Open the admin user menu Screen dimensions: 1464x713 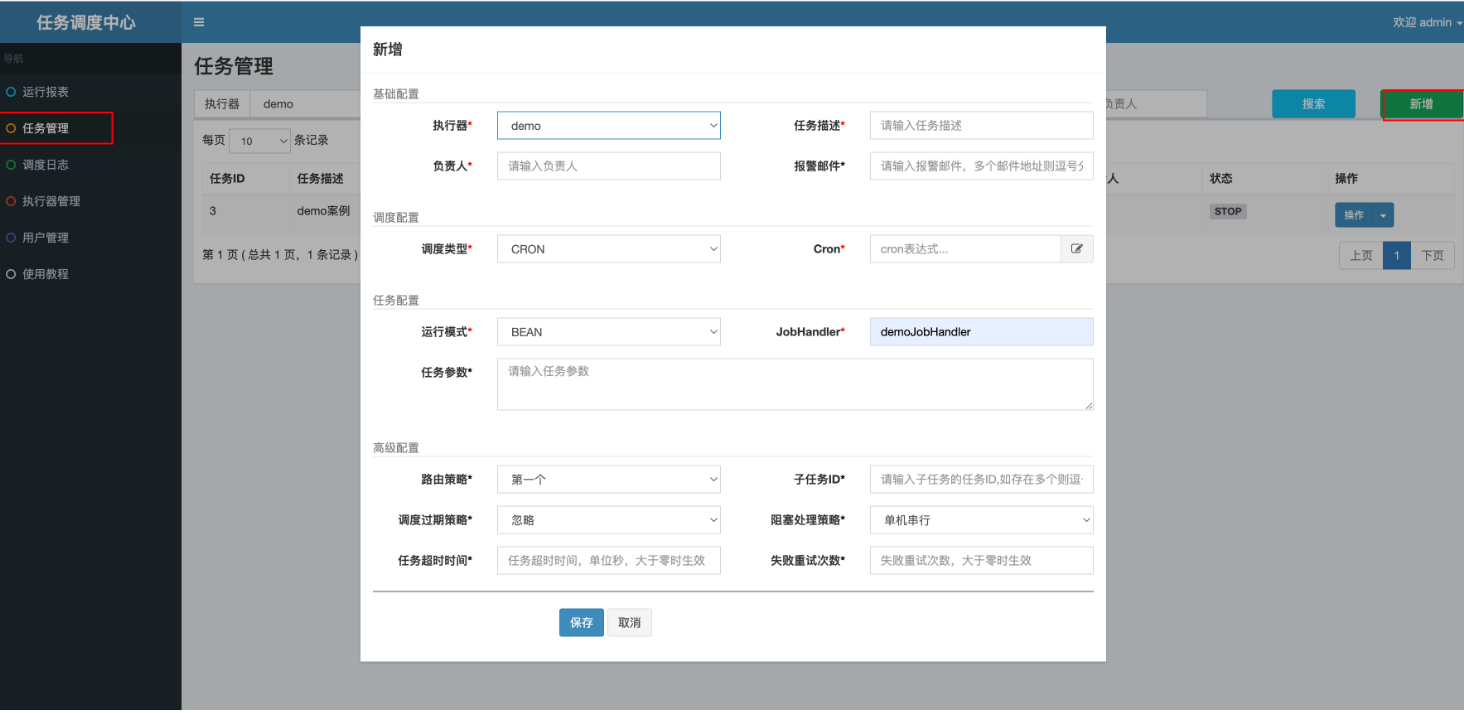point(1427,22)
